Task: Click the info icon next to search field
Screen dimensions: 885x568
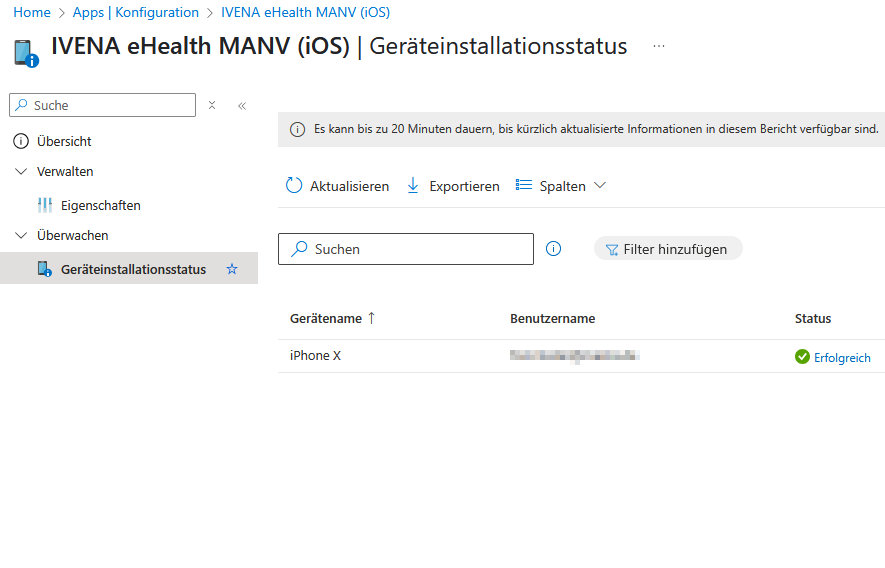Action: coord(554,249)
